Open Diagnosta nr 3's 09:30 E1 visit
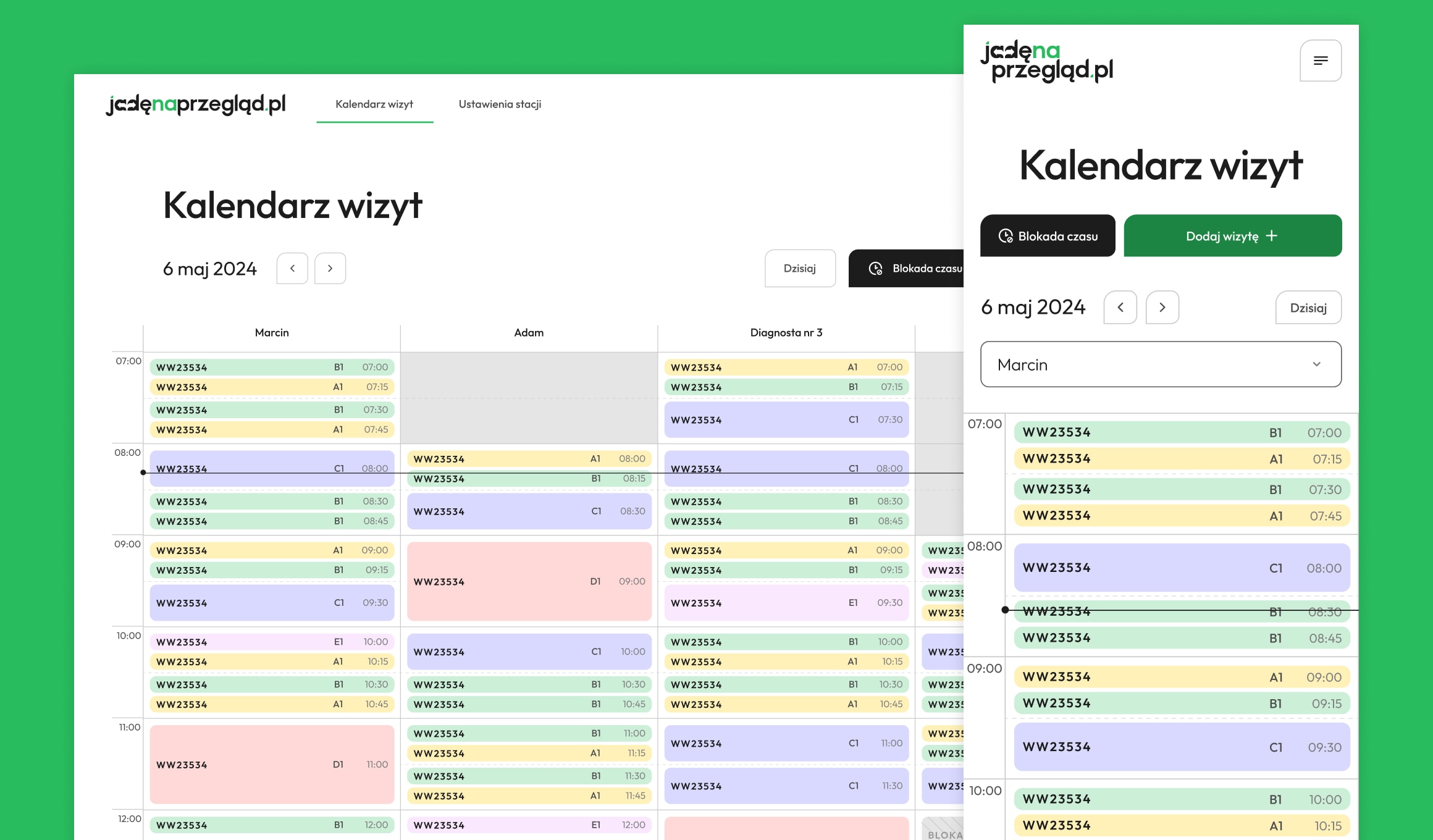Screen dimensions: 1433x840 [x=786, y=602]
